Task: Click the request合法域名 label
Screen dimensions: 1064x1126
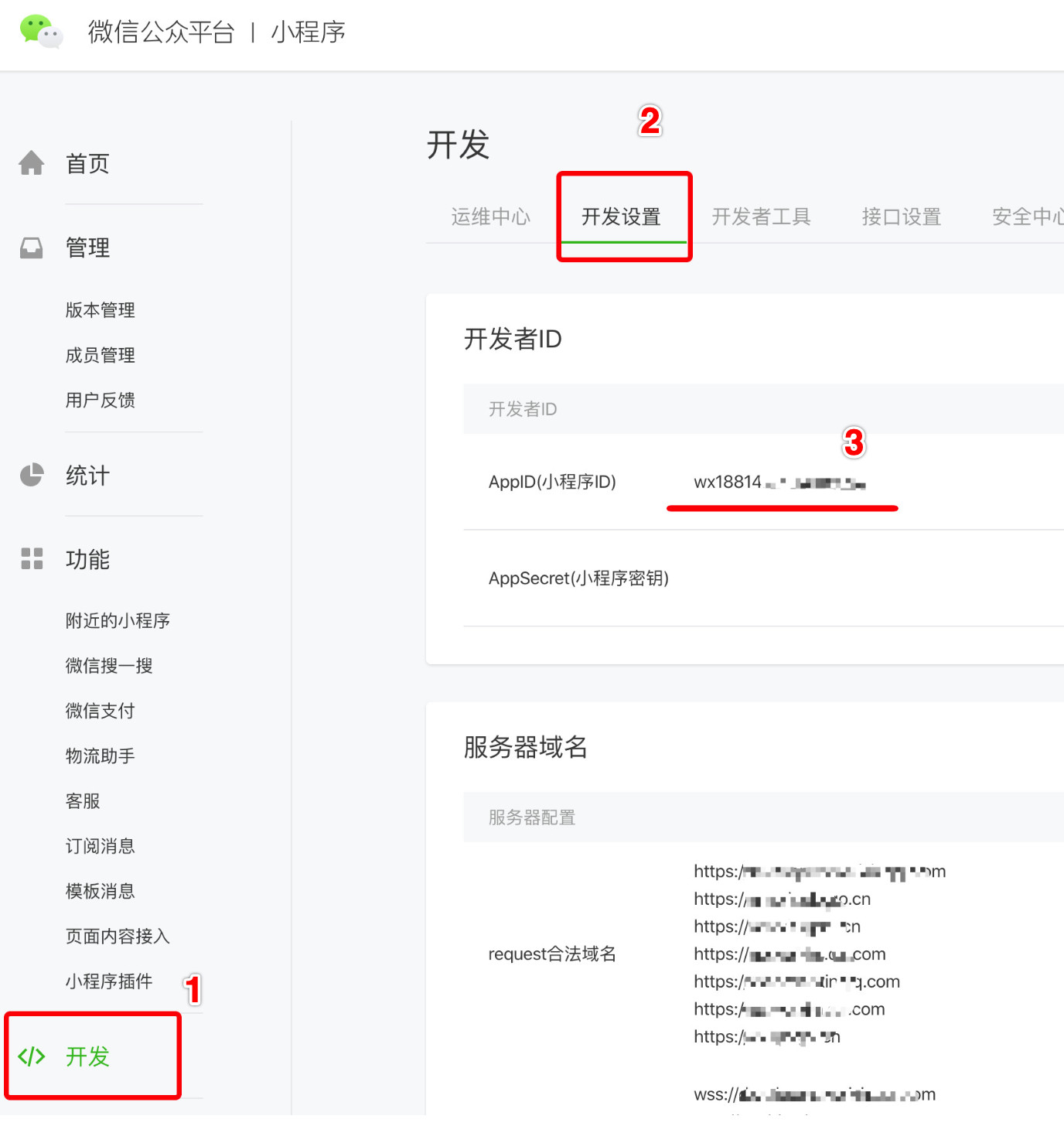Action: pyautogui.click(x=552, y=954)
